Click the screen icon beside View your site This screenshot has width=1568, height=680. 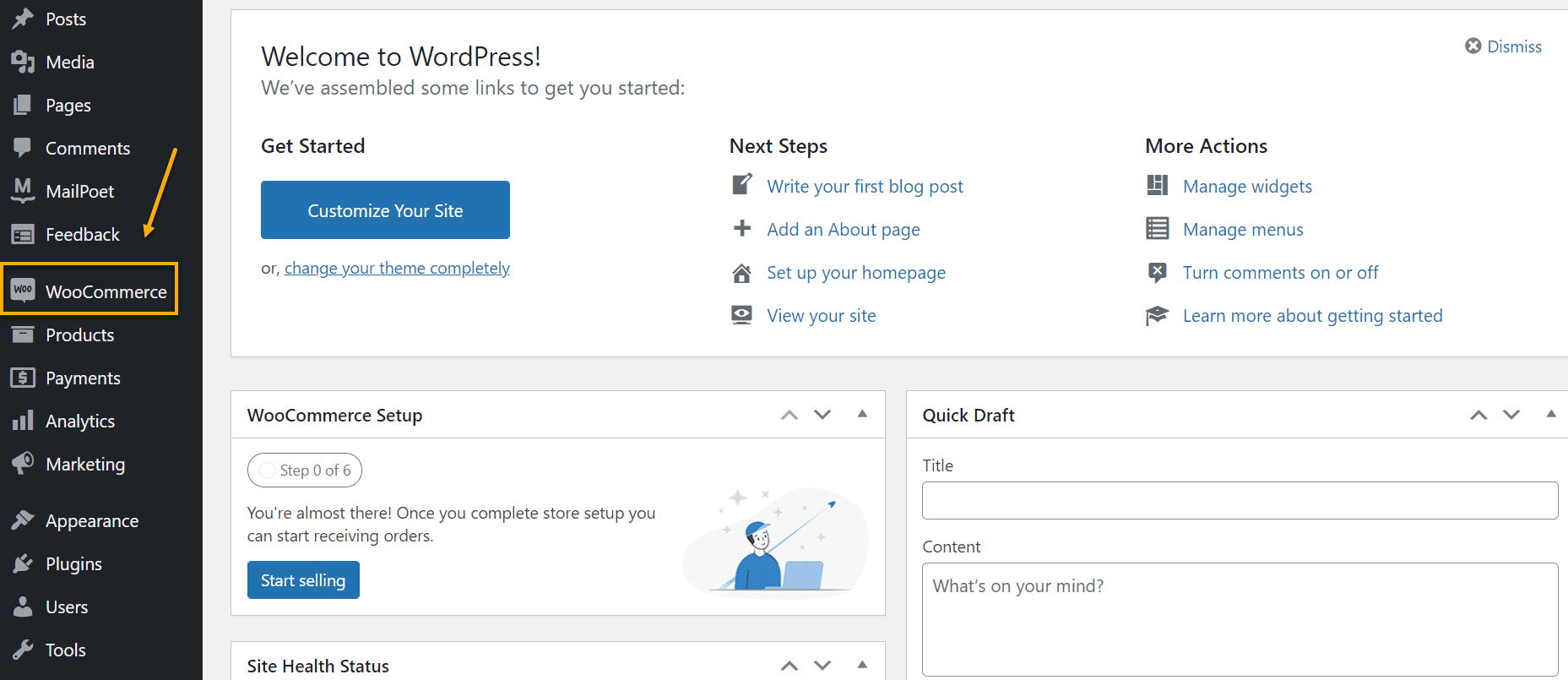click(742, 315)
